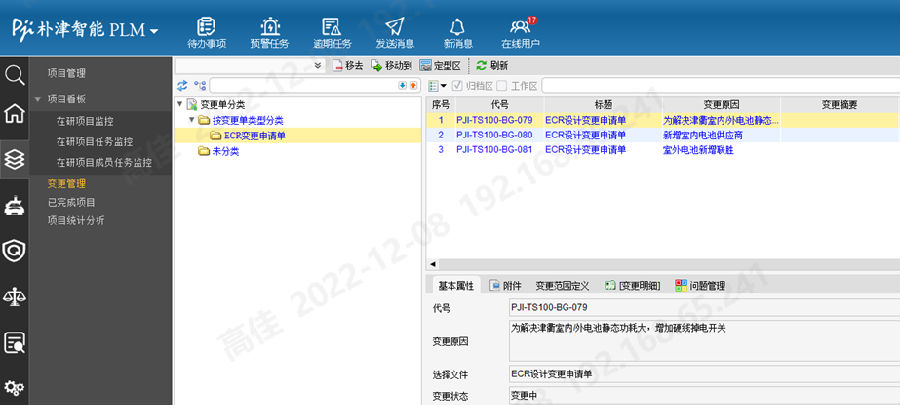The image size is (900, 405).
Task: Click the balance scales sidebar icon
Action: pyautogui.click(x=14, y=297)
